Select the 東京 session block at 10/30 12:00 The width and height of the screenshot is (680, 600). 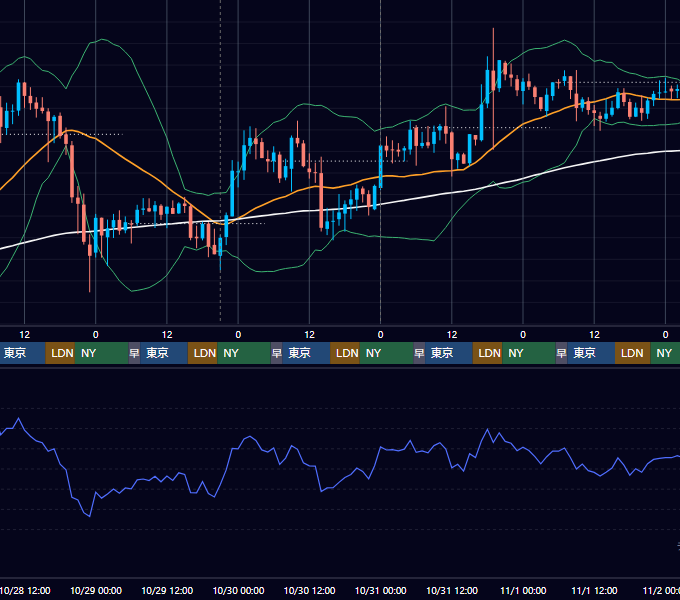click(306, 353)
